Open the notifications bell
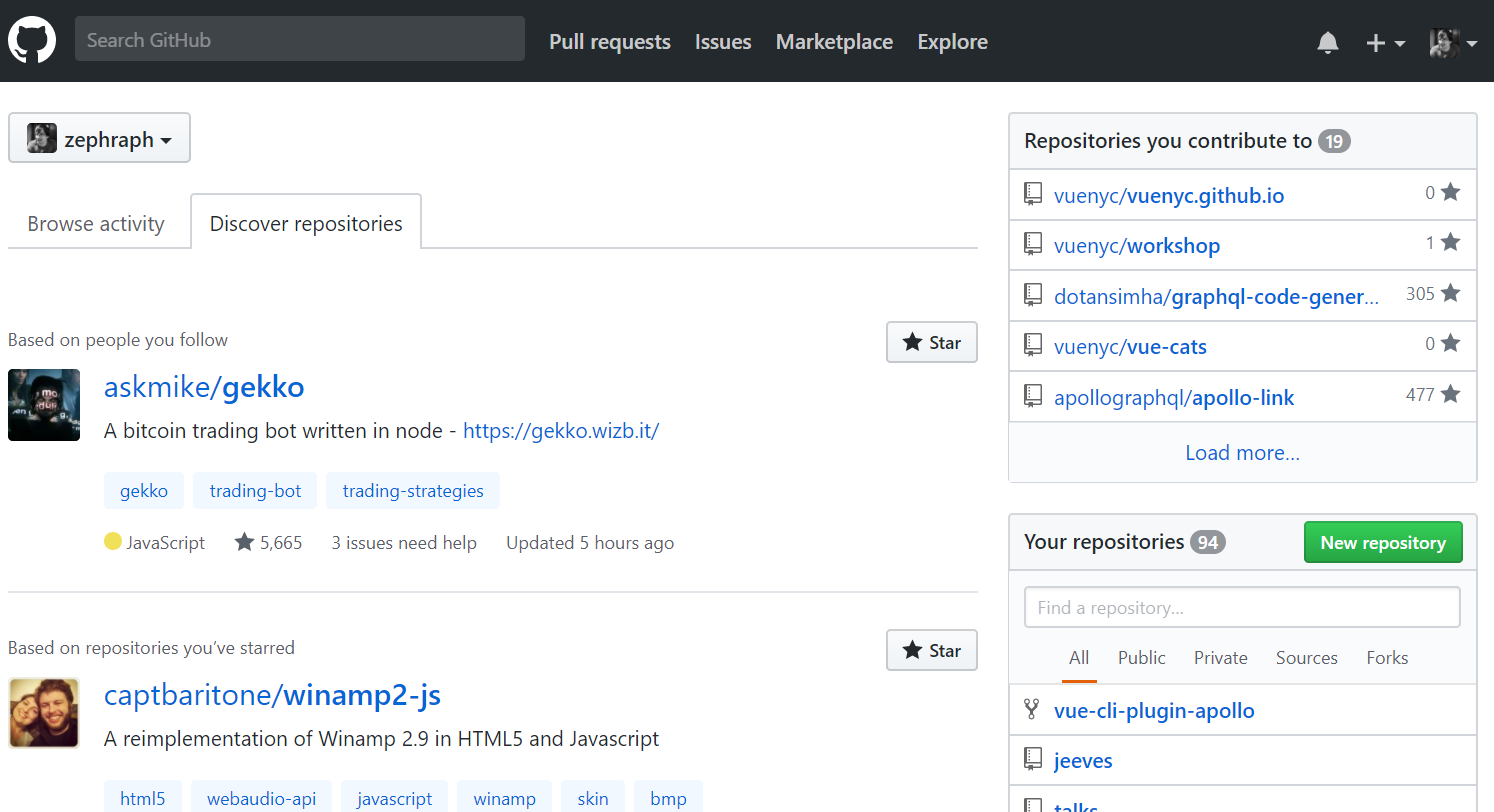1494x812 pixels. (1328, 42)
